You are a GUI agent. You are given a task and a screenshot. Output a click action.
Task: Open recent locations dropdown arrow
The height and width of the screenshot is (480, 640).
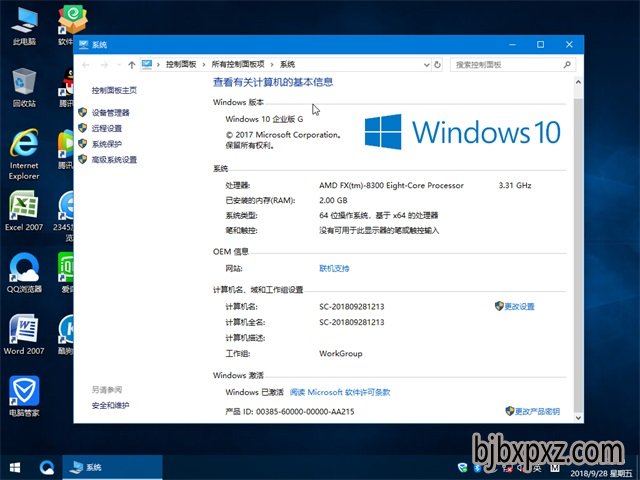point(119,65)
